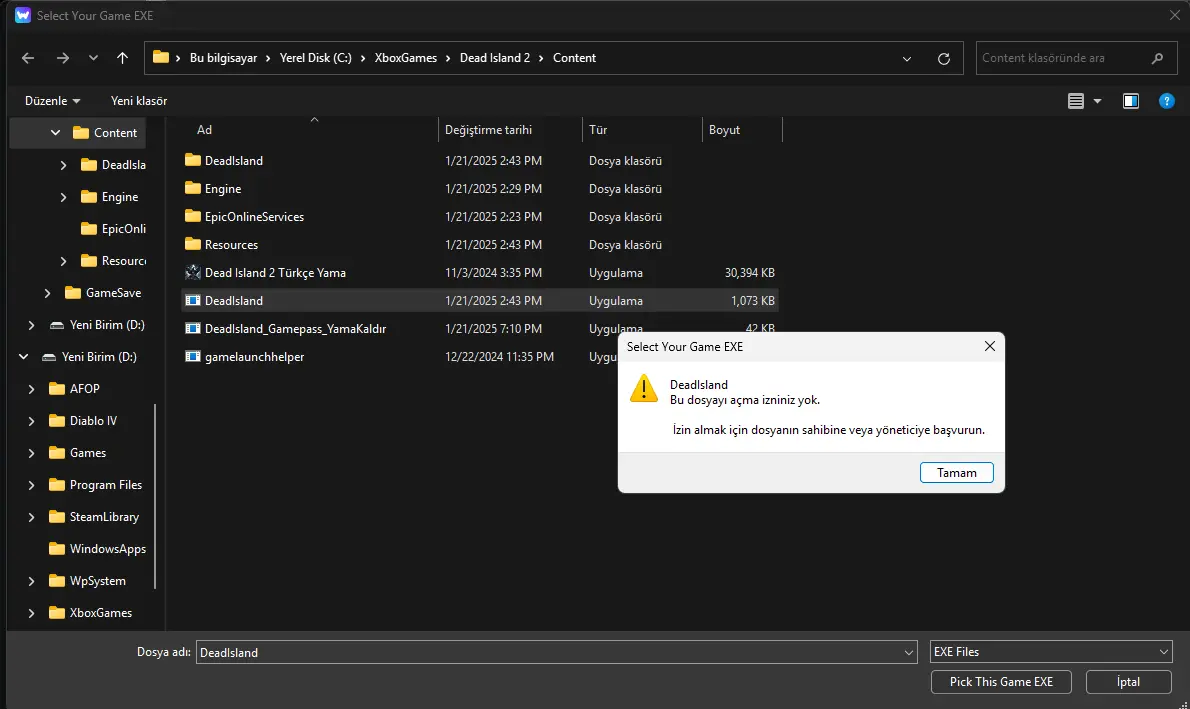Select XboxGames in the address path
Screen dimensions: 1190x709
406,58
